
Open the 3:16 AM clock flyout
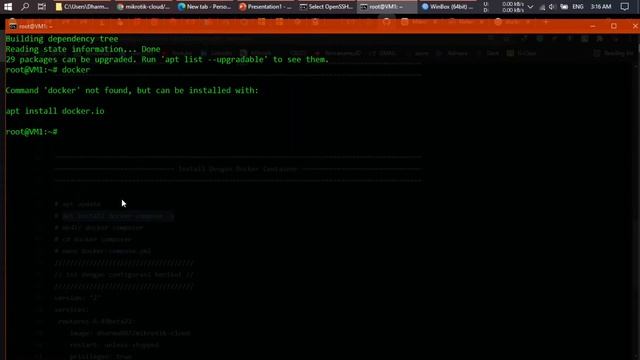point(601,7)
